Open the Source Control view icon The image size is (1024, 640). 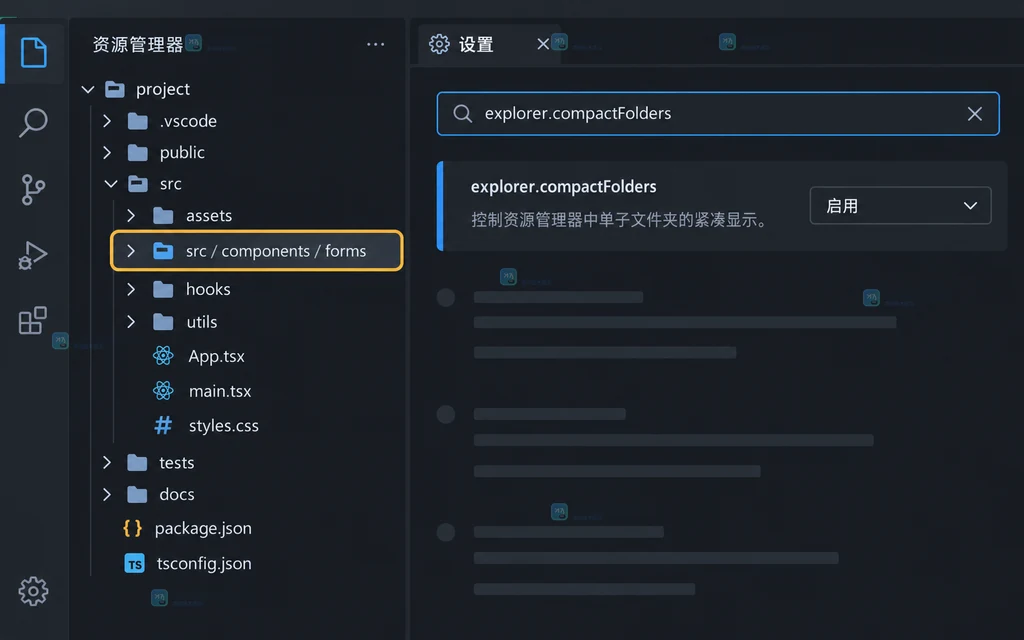click(x=33, y=189)
